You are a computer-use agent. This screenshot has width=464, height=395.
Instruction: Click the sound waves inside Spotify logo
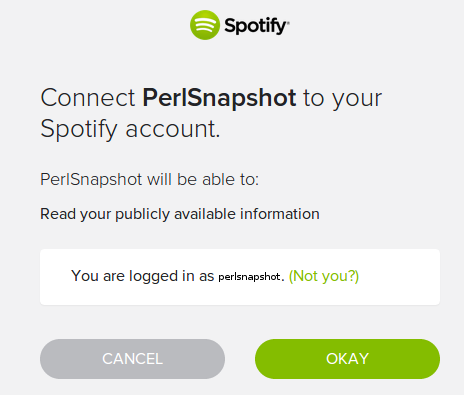click(205, 25)
